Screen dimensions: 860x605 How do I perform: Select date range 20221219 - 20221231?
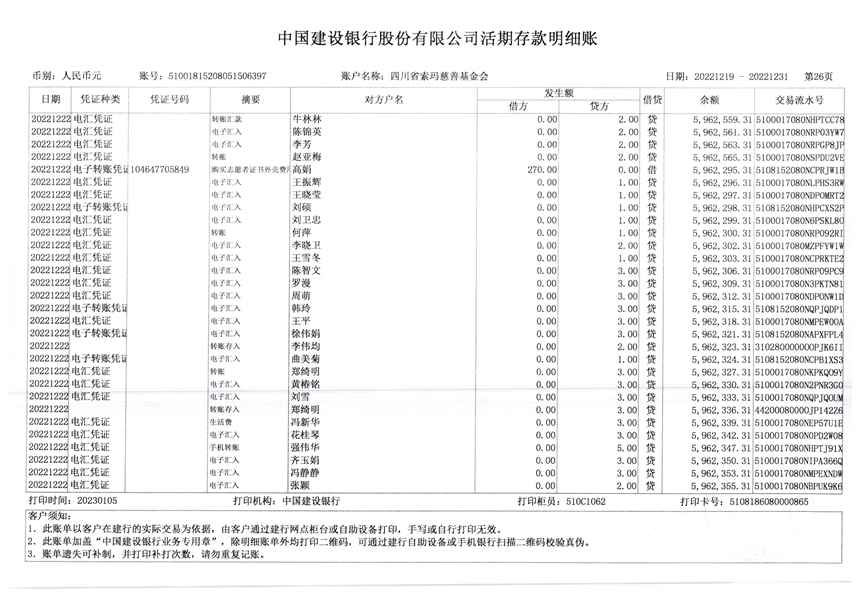tap(741, 77)
